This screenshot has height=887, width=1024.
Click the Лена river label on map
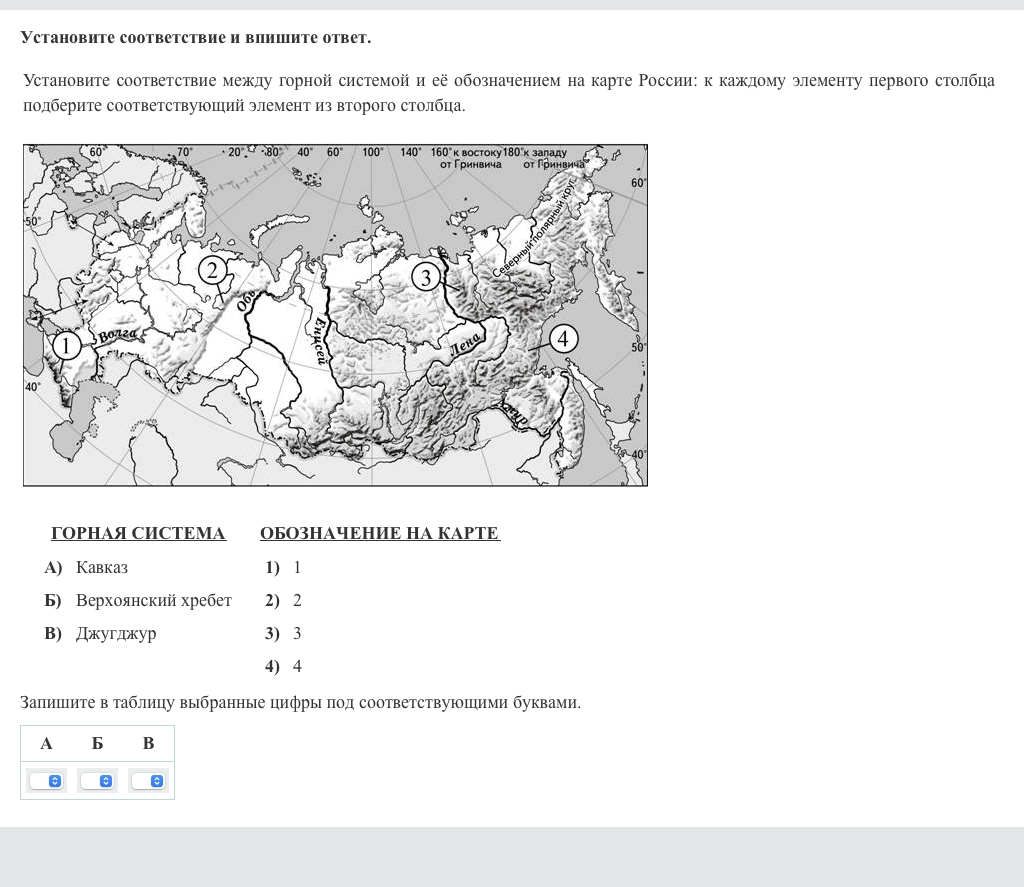[466, 345]
